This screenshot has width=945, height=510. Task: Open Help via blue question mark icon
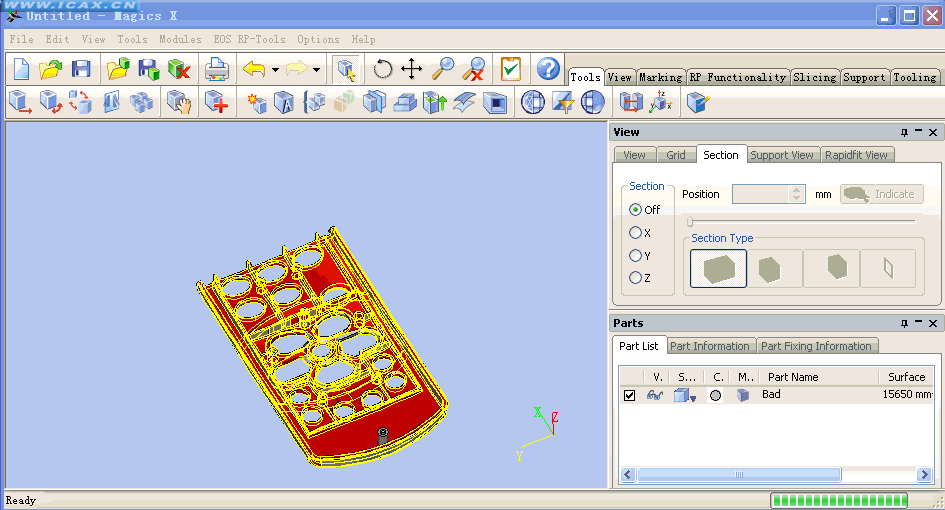(x=548, y=69)
